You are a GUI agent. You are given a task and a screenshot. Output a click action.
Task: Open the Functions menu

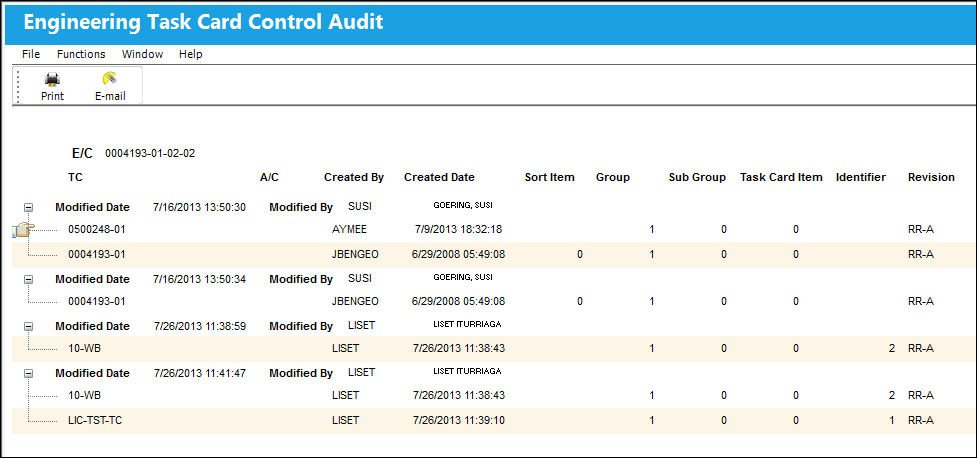coord(81,54)
